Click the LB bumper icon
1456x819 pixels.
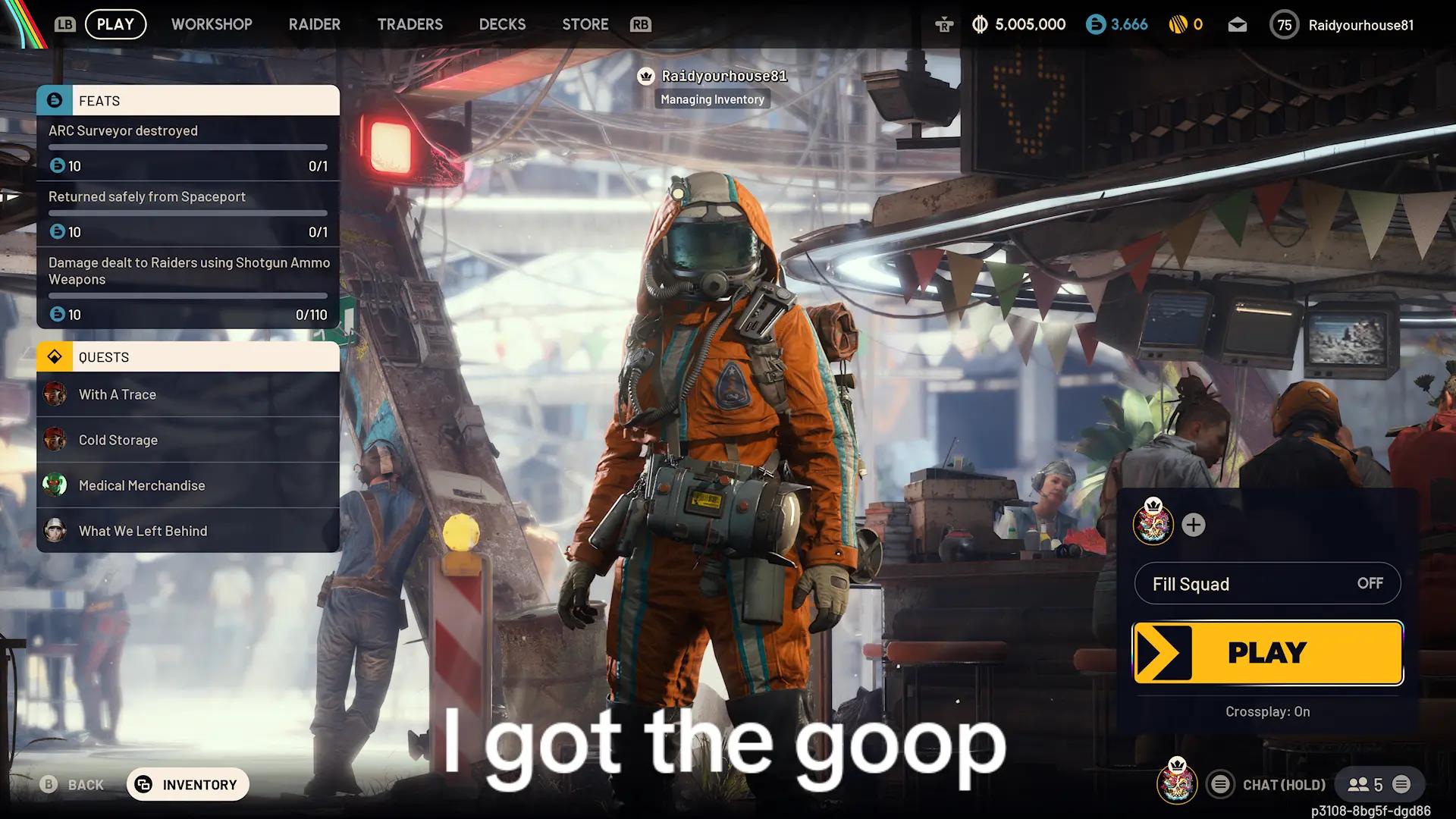65,24
